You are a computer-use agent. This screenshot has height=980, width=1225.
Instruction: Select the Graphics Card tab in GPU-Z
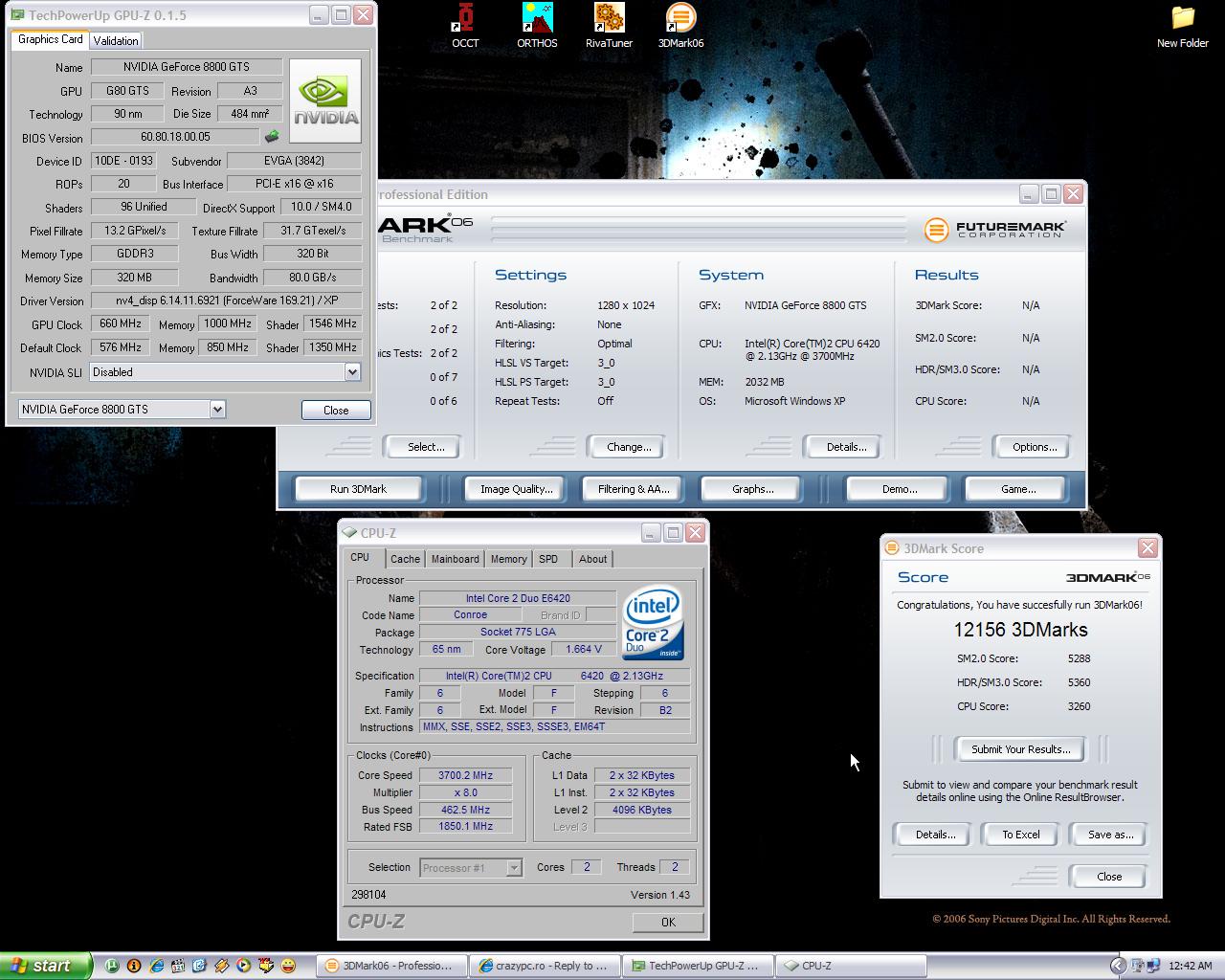tap(51, 39)
